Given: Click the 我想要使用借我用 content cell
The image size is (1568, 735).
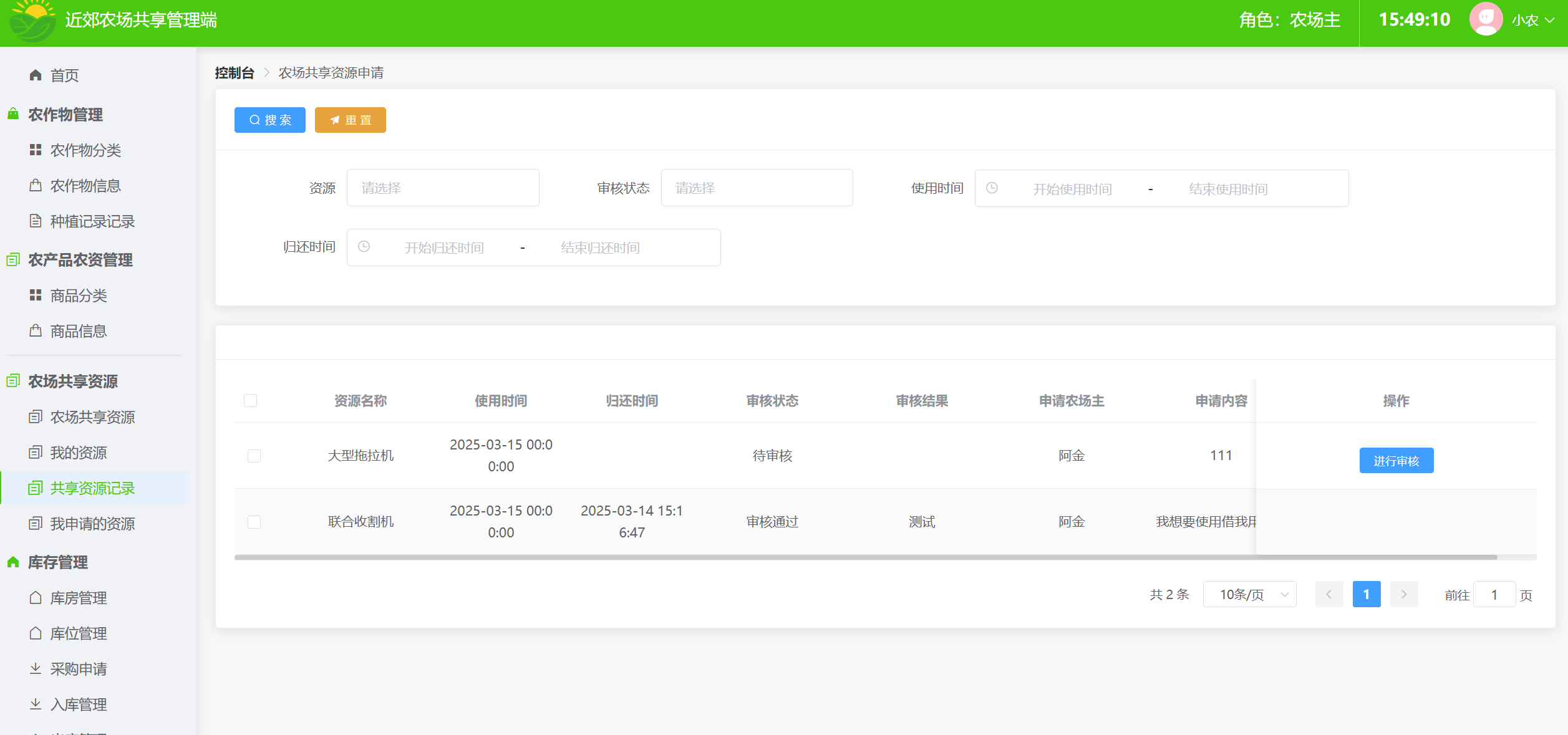Looking at the screenshot, I should coord(1206,522).
